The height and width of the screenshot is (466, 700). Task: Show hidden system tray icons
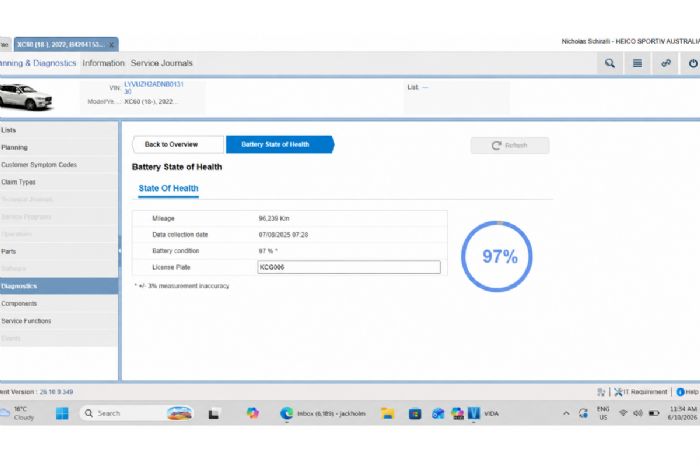(x=566, y=414)
